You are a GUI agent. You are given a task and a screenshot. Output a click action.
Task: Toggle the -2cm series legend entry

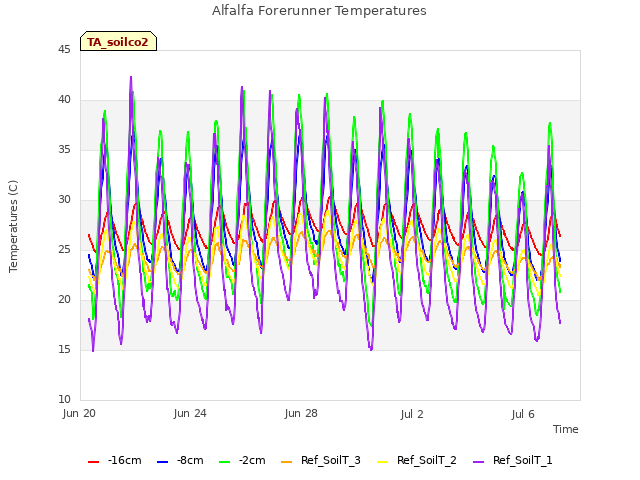242,460
